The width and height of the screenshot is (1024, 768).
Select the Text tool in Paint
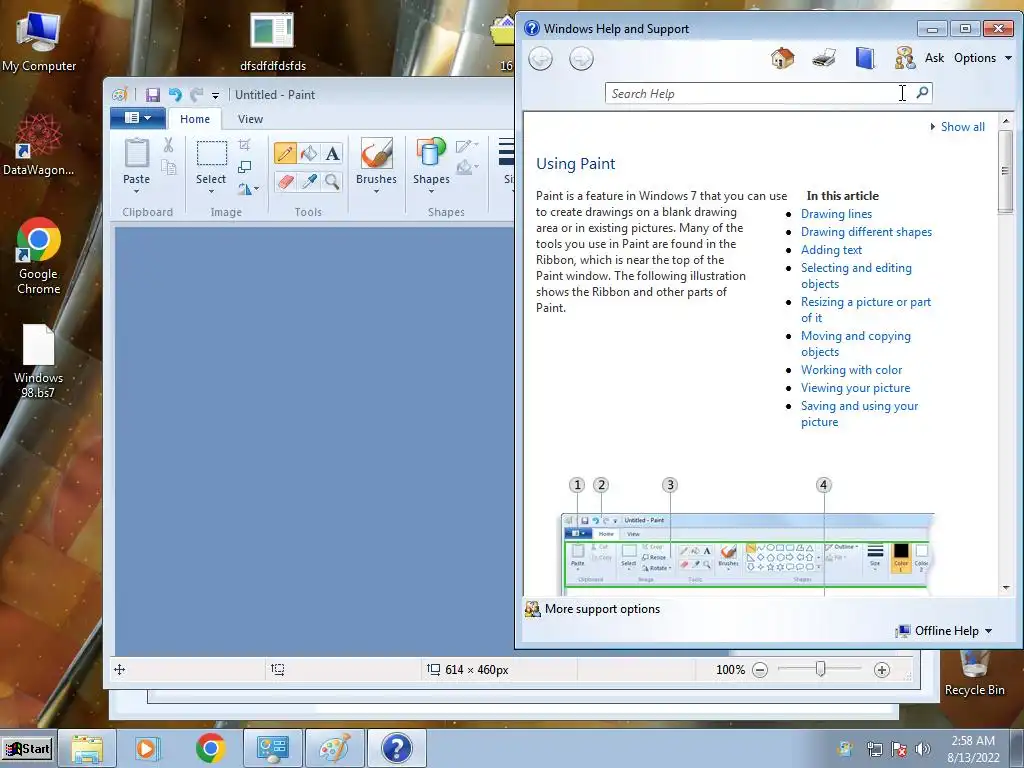pos(332,153)
